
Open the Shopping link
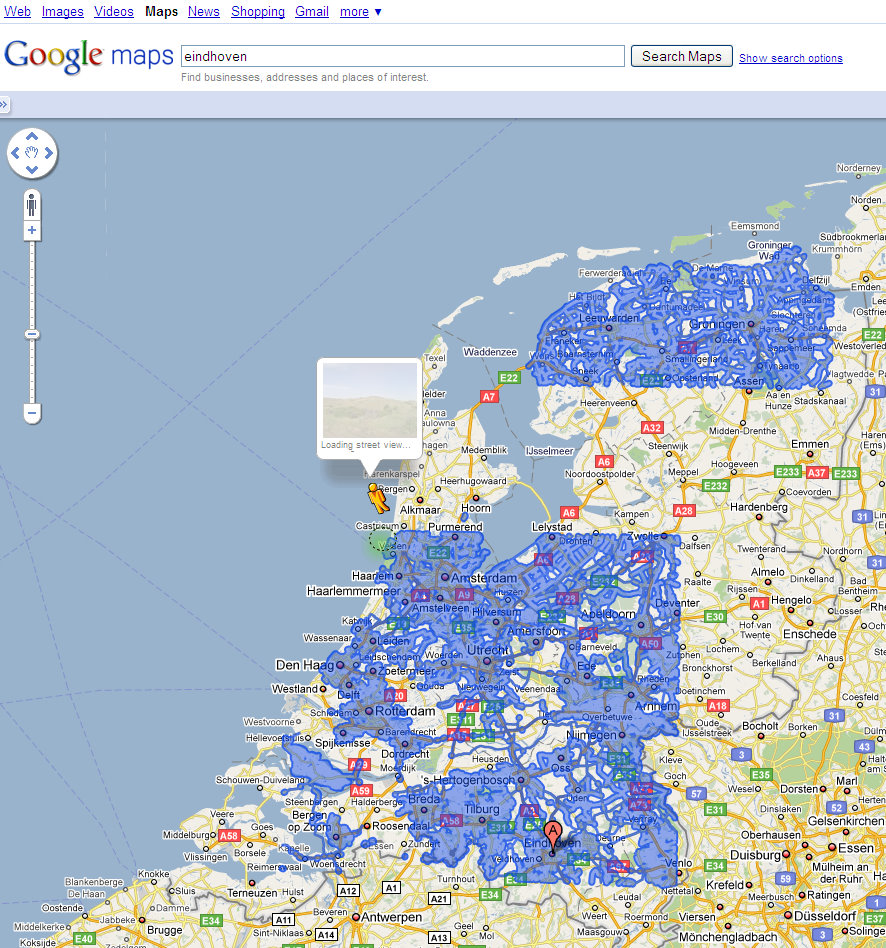pos(258,11)
